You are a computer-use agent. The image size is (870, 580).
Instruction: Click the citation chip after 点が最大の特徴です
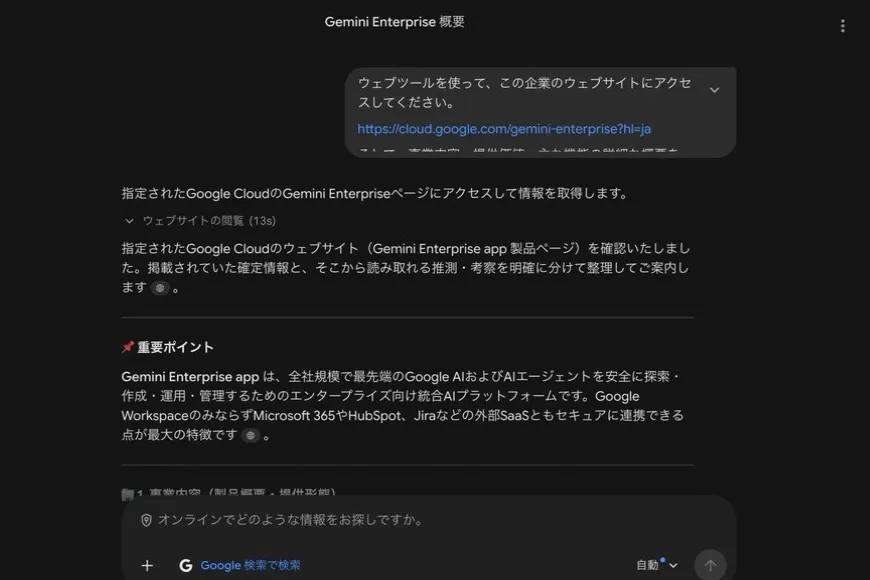coord(251,436)
